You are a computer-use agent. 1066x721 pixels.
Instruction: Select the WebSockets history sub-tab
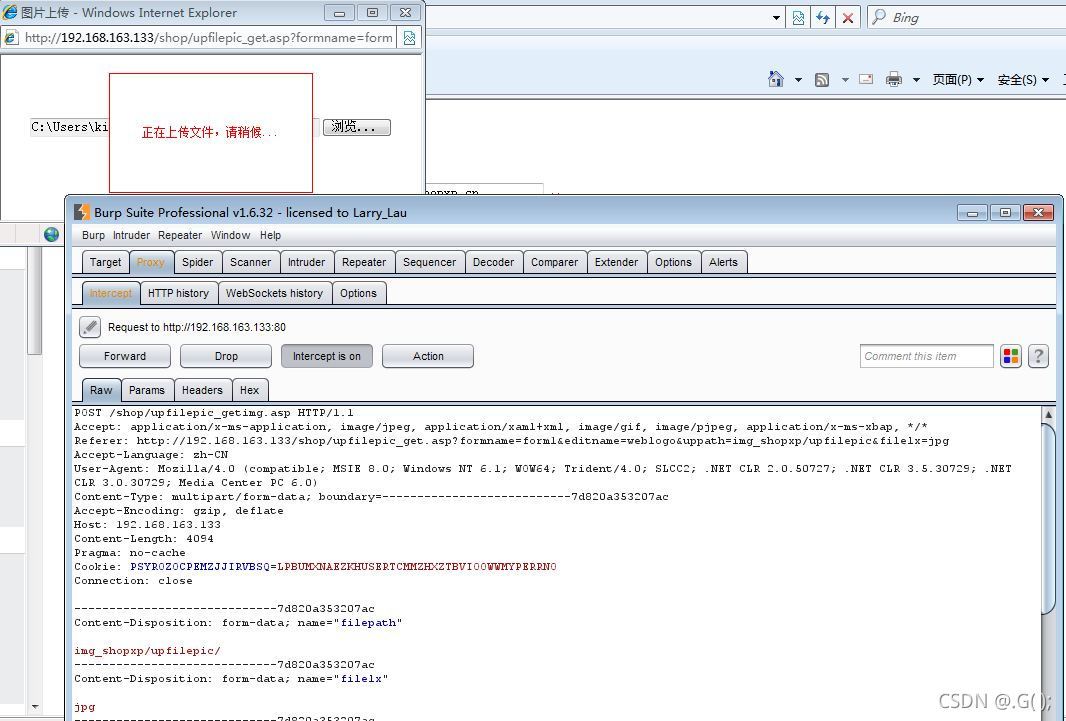coord(275,294)
